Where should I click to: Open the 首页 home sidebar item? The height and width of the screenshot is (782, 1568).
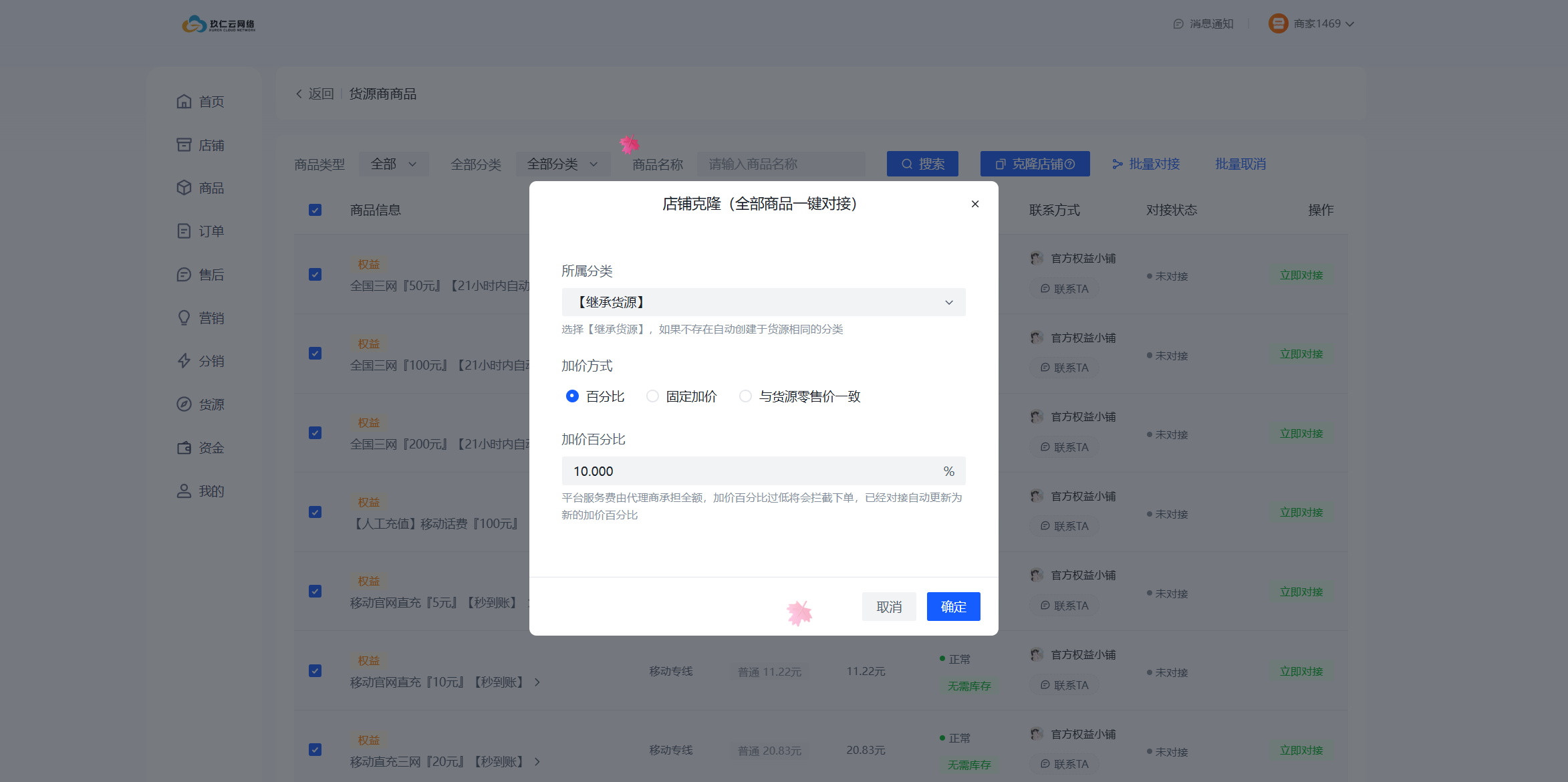point(201,102)
